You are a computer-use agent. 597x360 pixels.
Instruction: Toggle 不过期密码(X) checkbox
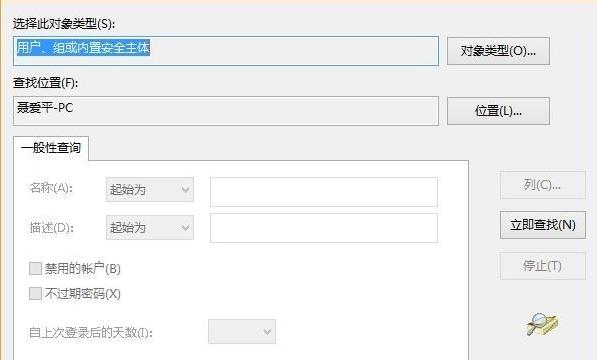click(x=35, y=293)
